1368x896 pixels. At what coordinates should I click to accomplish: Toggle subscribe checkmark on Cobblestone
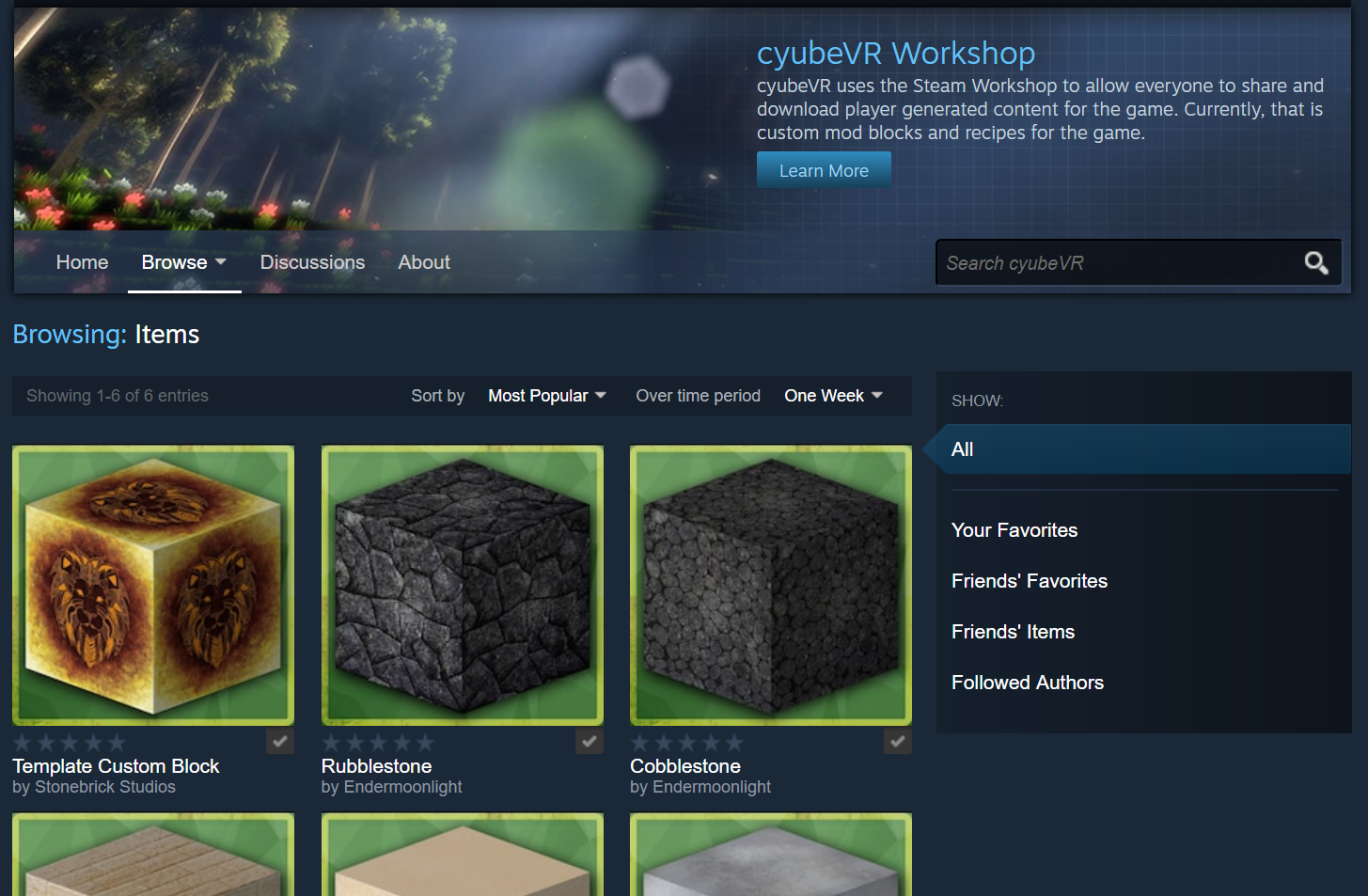coord(897,742)
